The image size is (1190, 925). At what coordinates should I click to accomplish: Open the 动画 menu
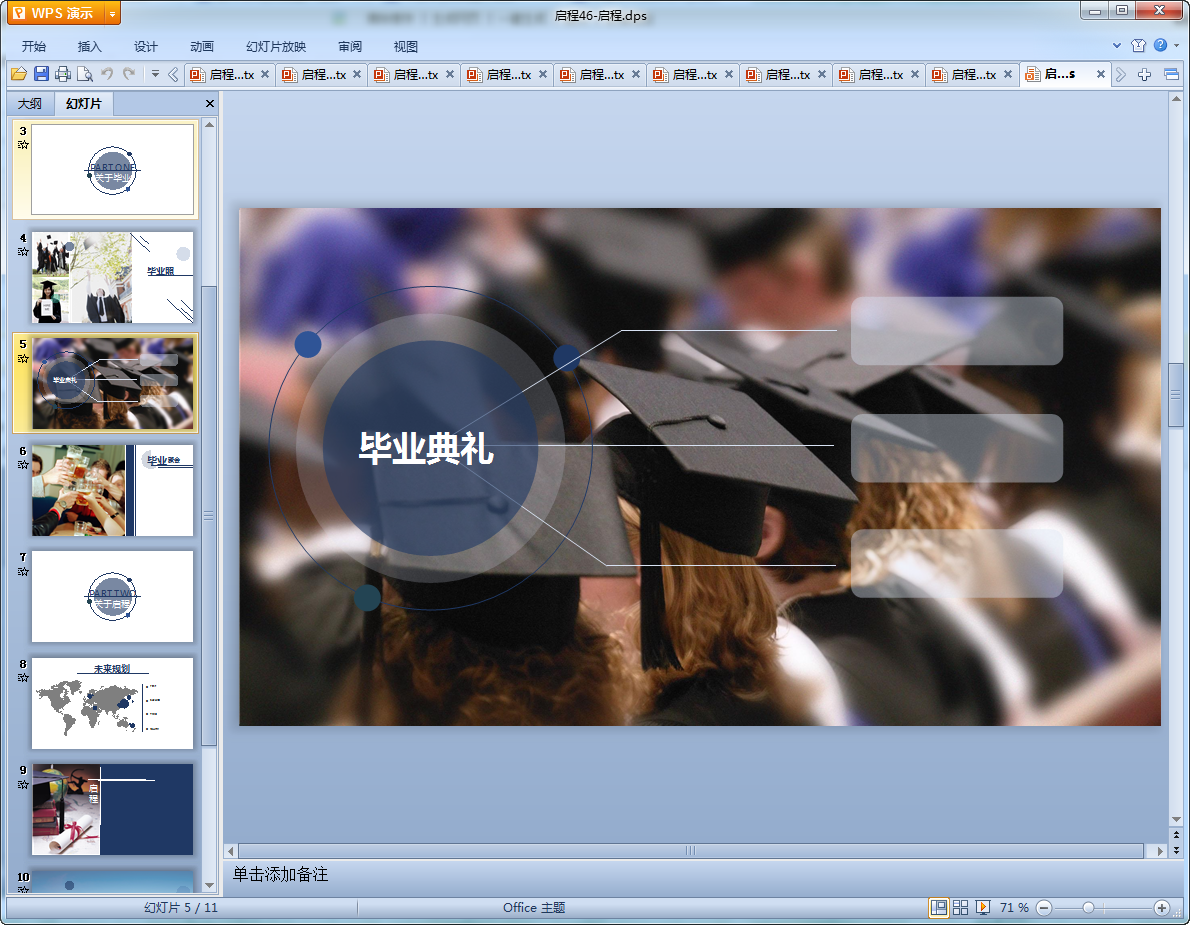(202, 46)
